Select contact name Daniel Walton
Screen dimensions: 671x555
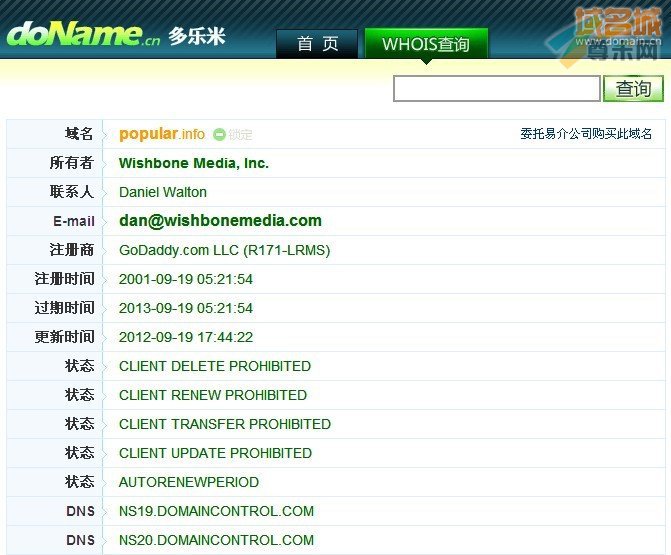click(163, 192)
